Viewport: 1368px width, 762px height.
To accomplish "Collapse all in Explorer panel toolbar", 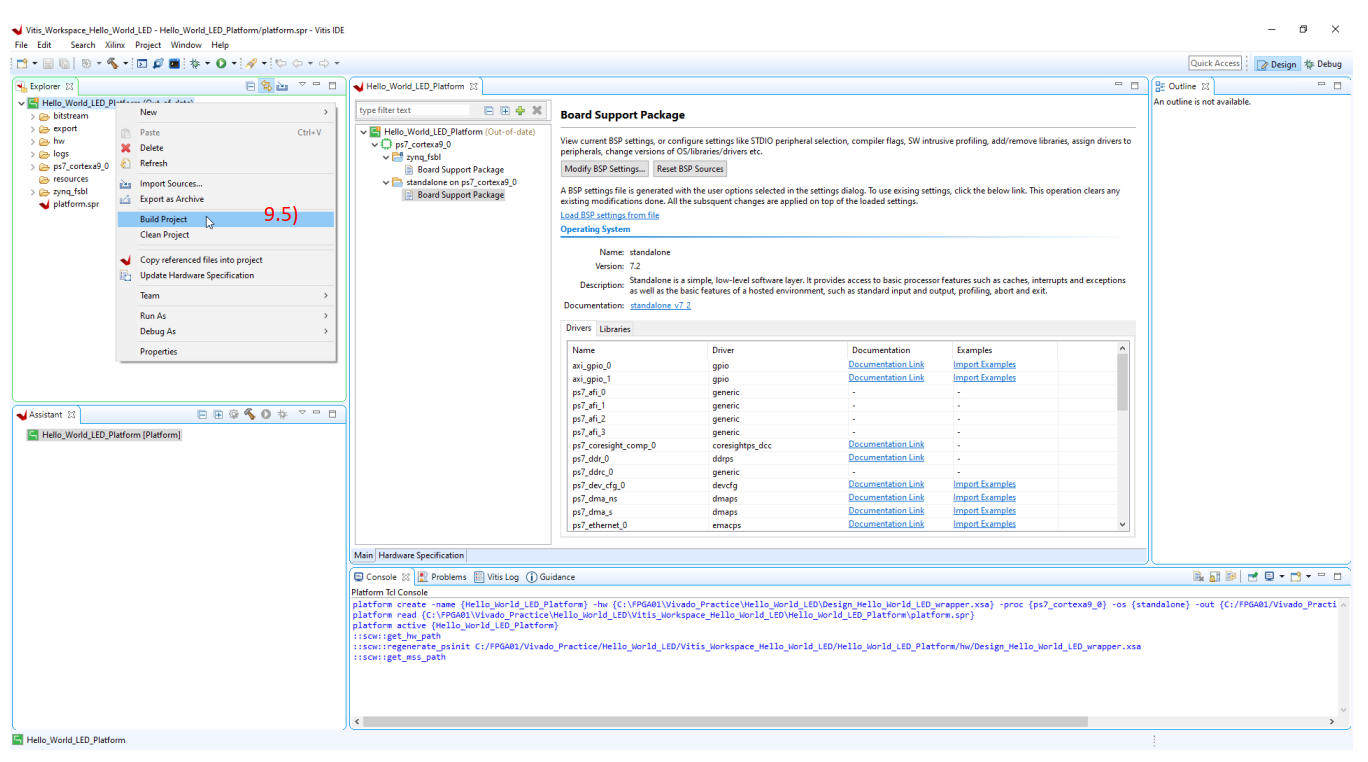I will pyautogui.click(x=250, y=86).
